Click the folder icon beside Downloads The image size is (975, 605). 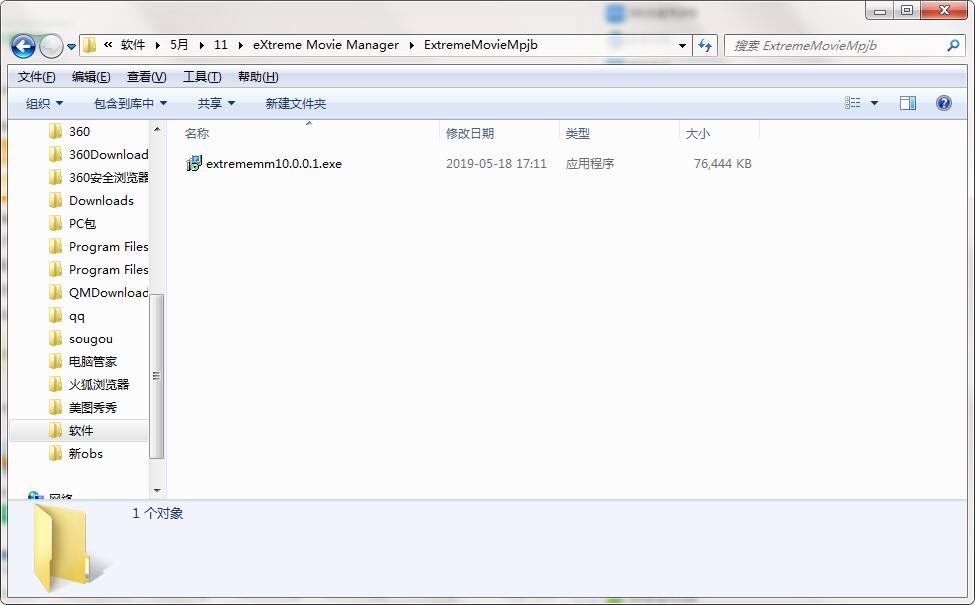[x=55, y=200]
